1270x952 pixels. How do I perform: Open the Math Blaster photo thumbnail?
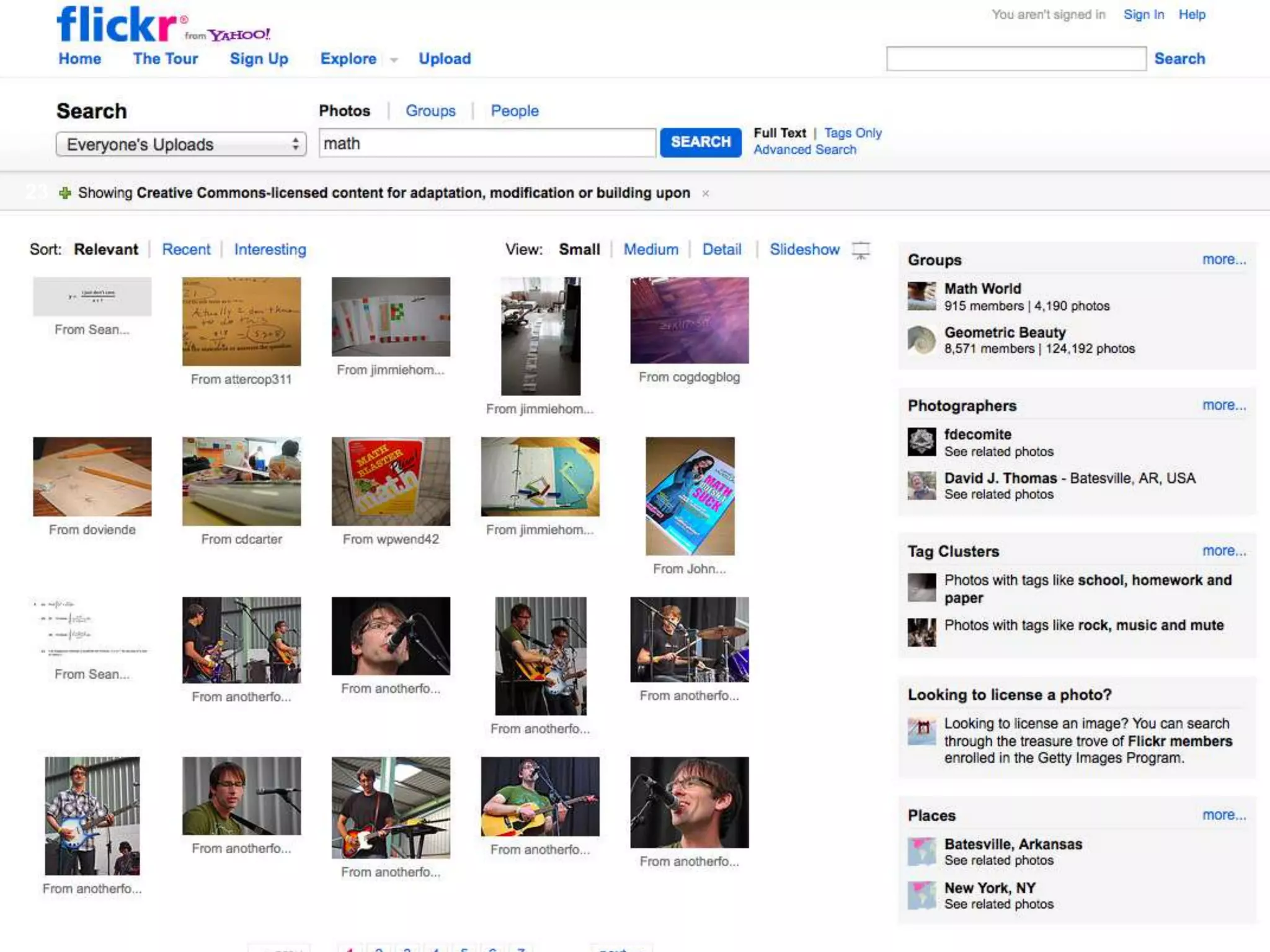(391, 481)
